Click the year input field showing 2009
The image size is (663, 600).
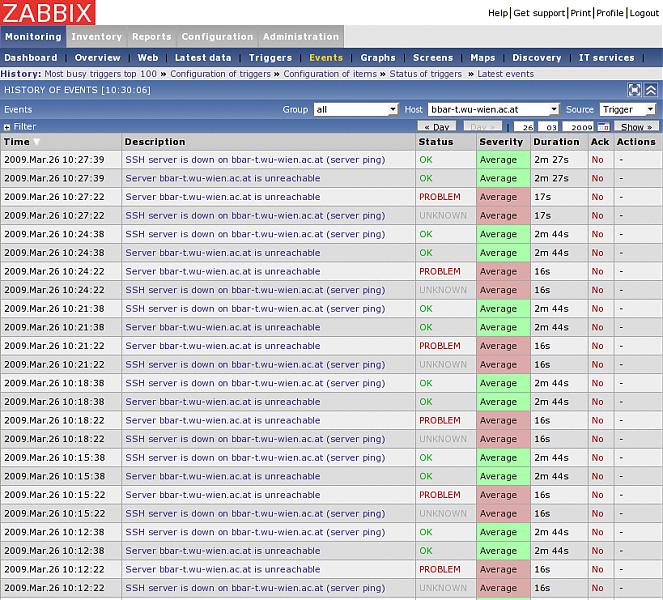(578, 127)
